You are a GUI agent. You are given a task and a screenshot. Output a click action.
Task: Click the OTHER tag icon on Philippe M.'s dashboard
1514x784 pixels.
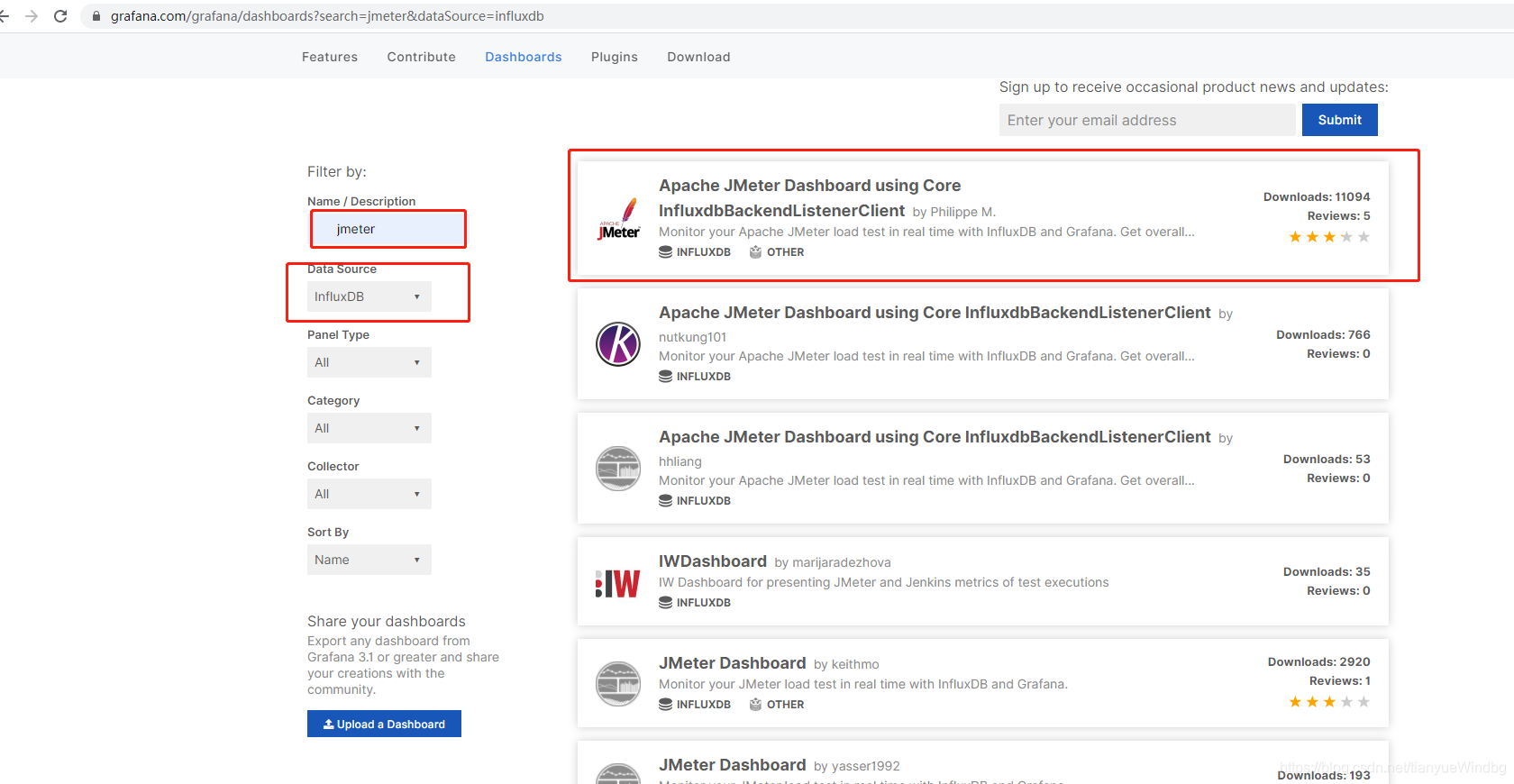tap(755, 252)
